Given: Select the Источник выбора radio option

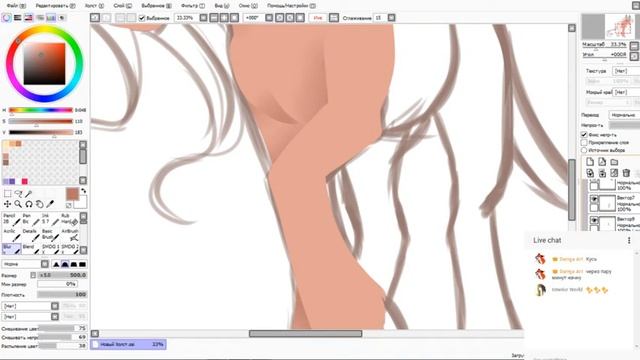Looking at the screenshot, I should (584, 150).
